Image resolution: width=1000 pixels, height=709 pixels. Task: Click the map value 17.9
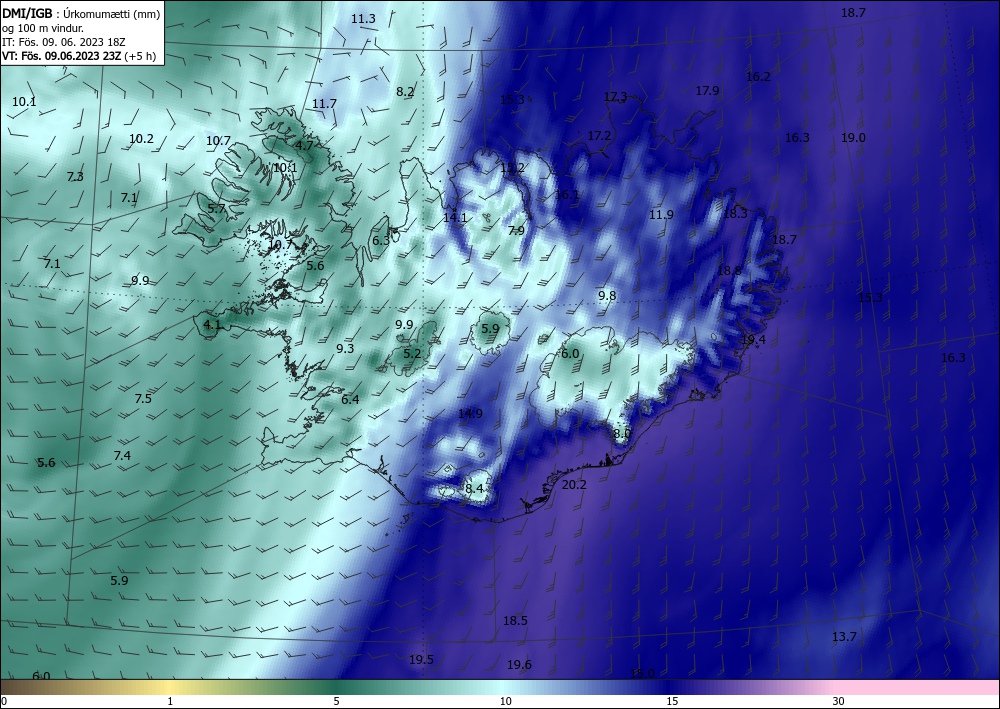[707, 91]
